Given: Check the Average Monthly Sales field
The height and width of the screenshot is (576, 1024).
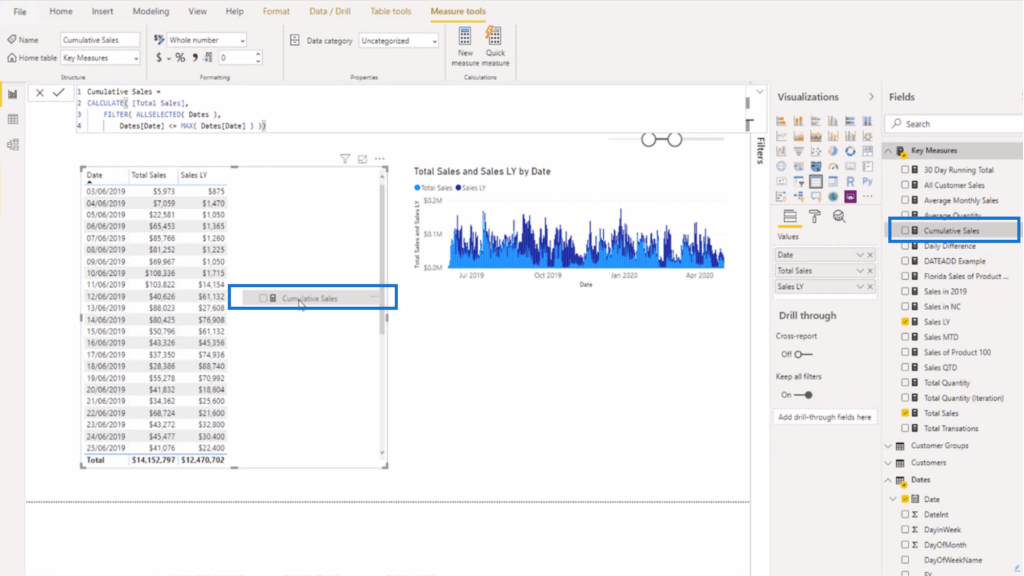Looking at the screenshot, I should point(905,200).
